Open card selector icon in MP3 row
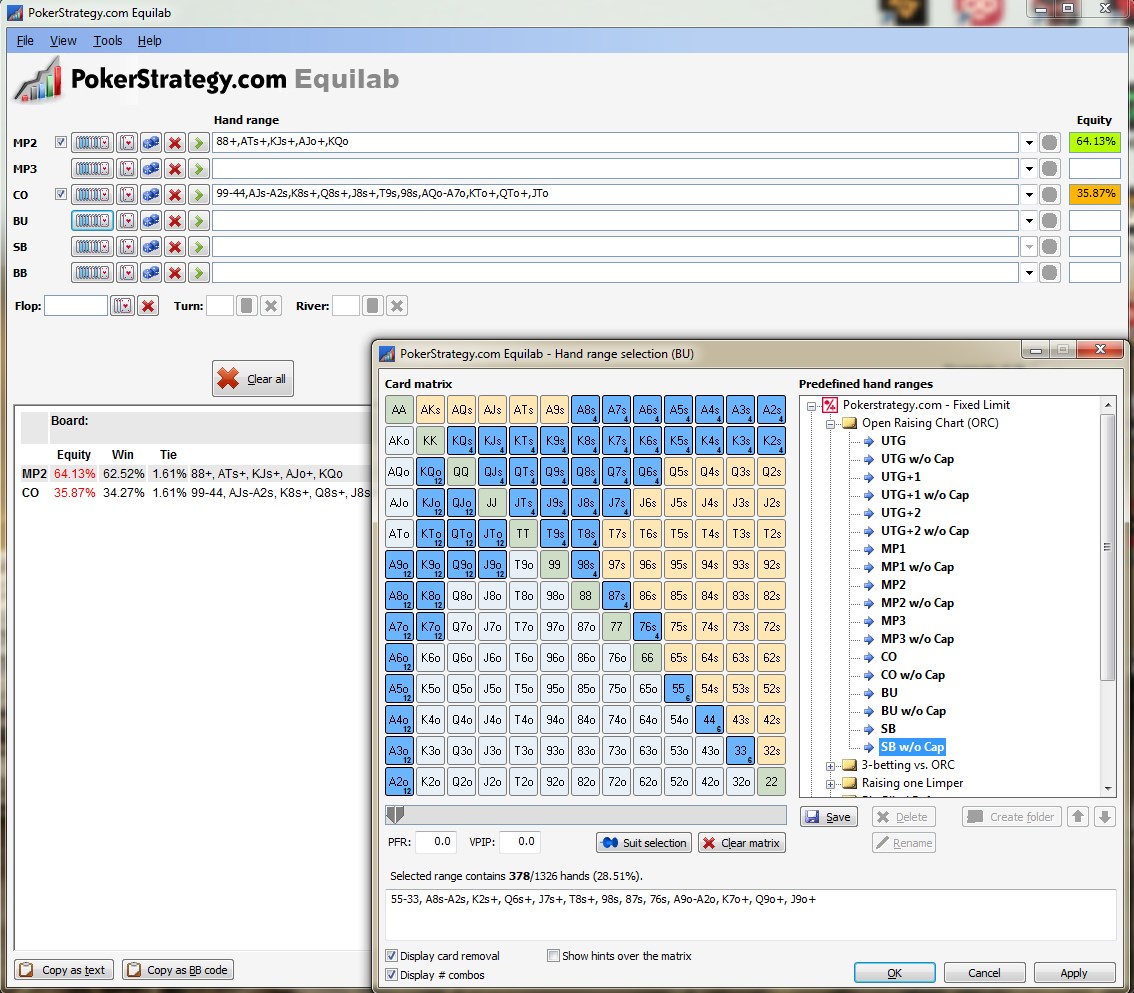The height and width of the screenshot is (993, 1134). [127, 169]
